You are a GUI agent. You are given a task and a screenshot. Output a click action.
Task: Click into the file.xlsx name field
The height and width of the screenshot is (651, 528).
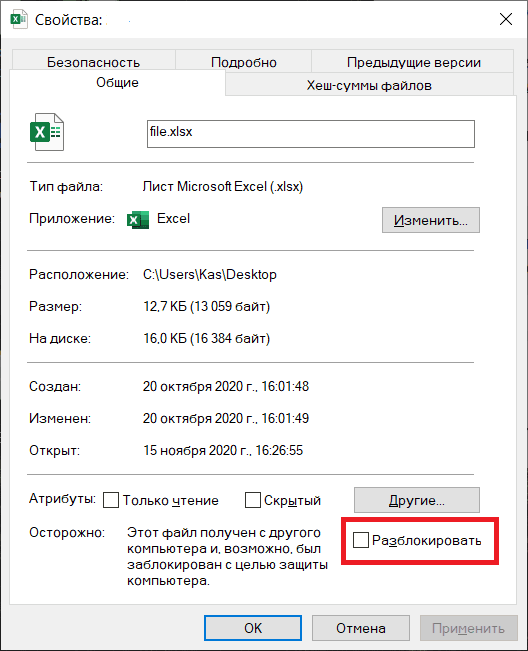click(310, 134)
